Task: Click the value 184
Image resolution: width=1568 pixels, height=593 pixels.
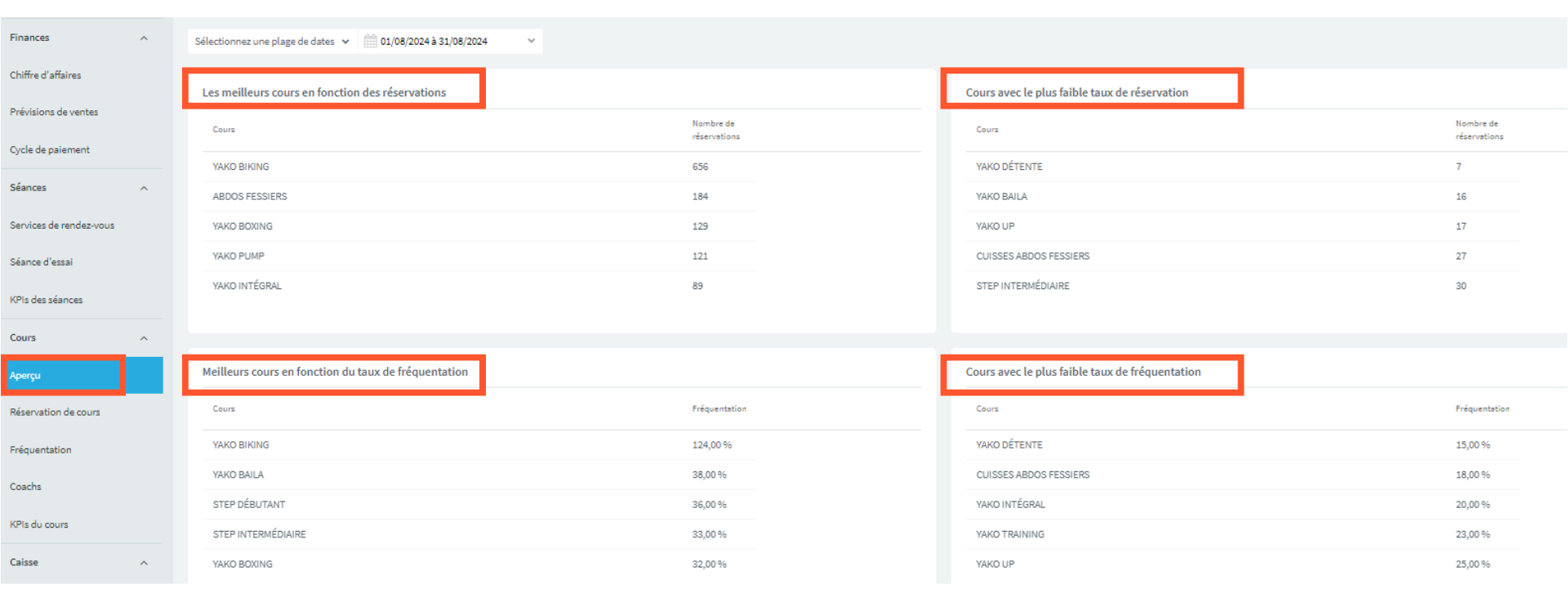Action: point(701,197)
